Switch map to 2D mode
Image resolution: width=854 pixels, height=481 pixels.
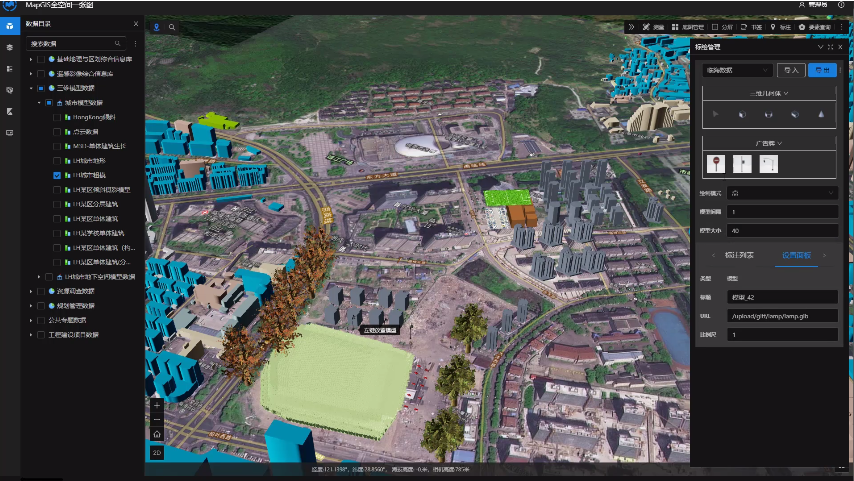tap(157, 453)
